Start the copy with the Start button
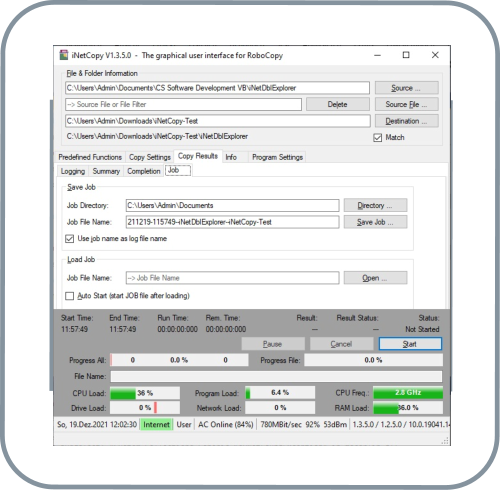This screenshot has height=490, width=500. (410, 344)
